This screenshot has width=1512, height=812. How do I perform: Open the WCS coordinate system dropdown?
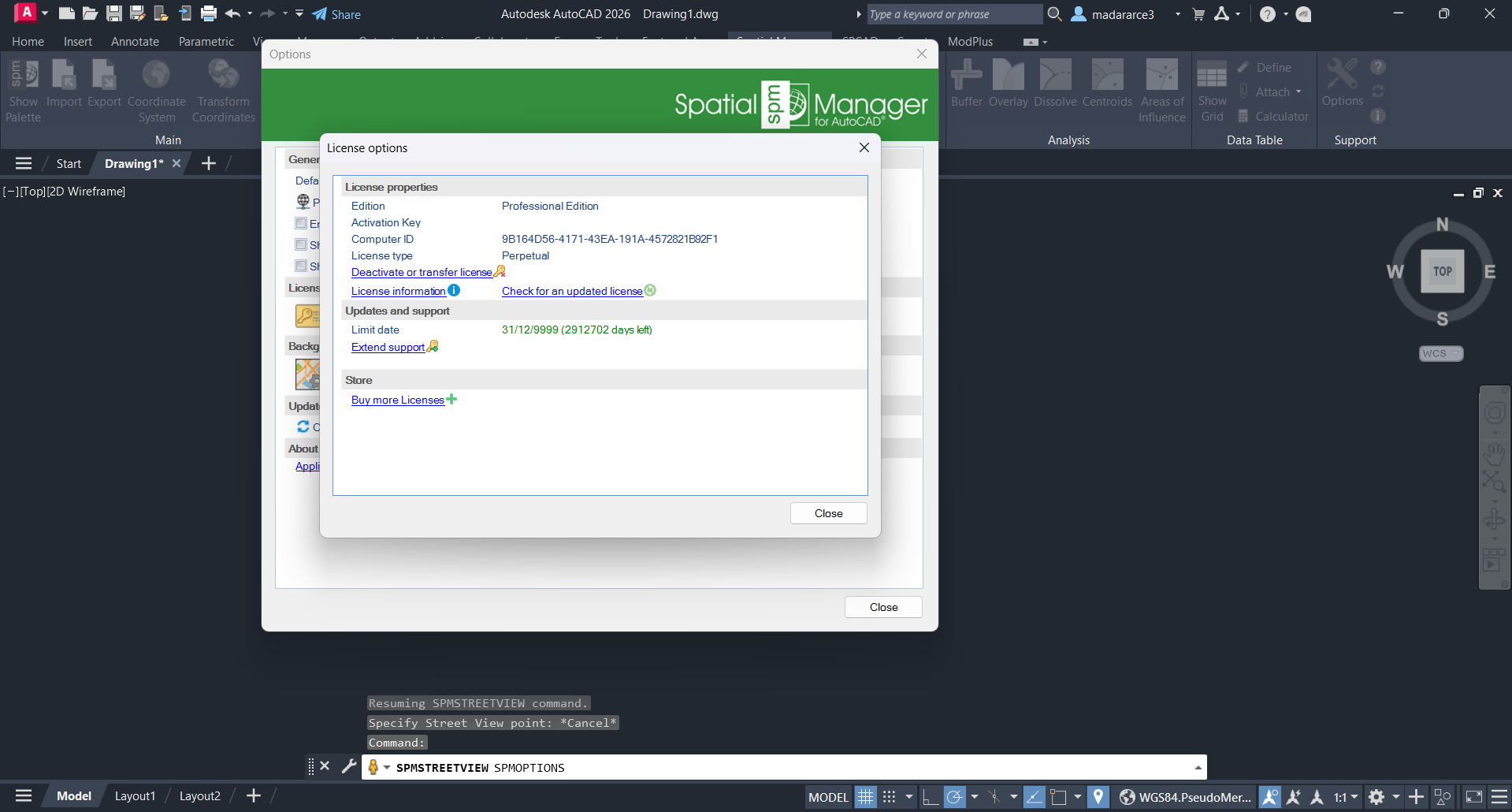tap(1441, 353)
